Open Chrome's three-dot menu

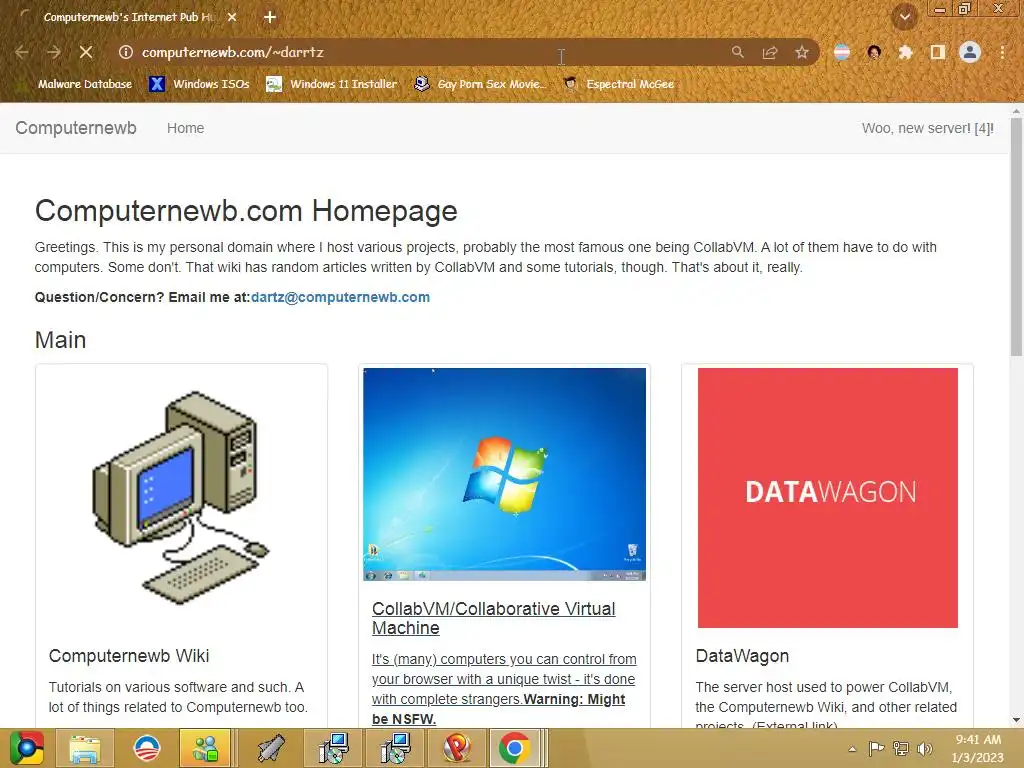coord(1002,52)
